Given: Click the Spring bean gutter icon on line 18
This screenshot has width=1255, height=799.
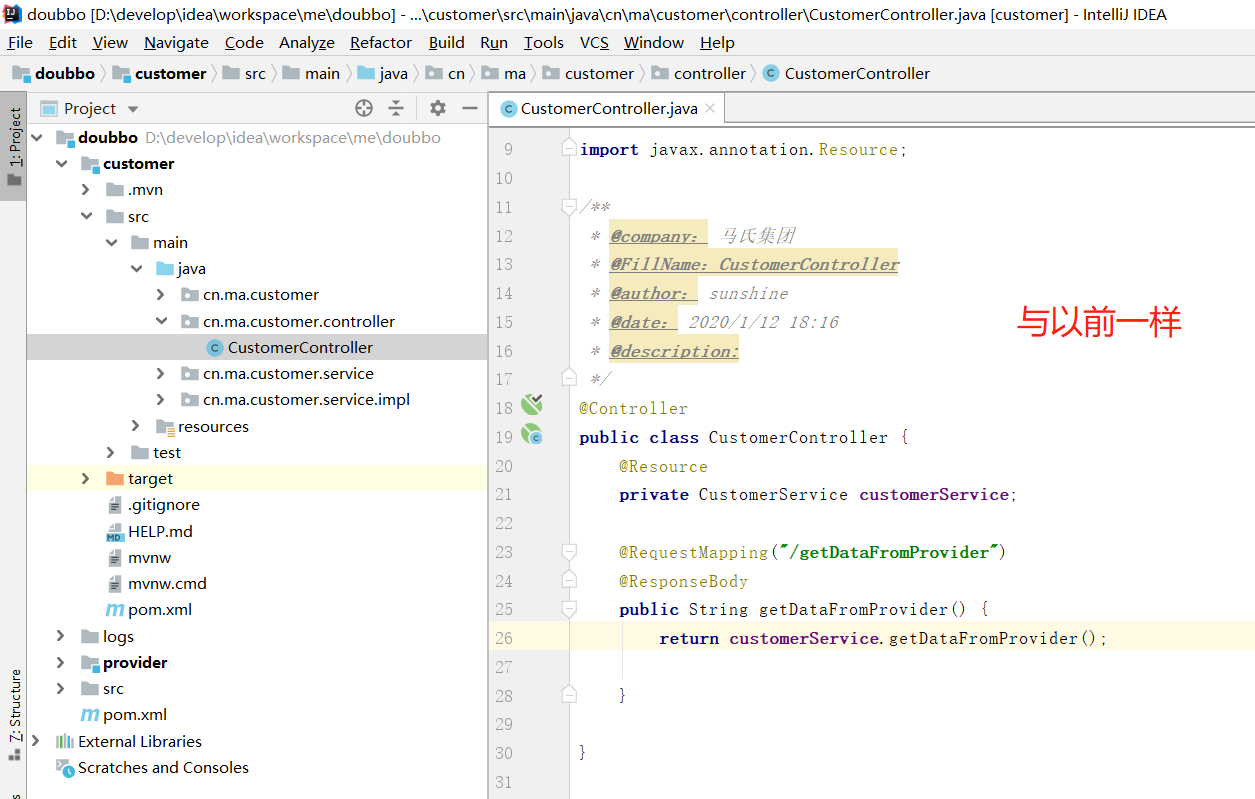Looking at the screenshot, I should [531, 404].
